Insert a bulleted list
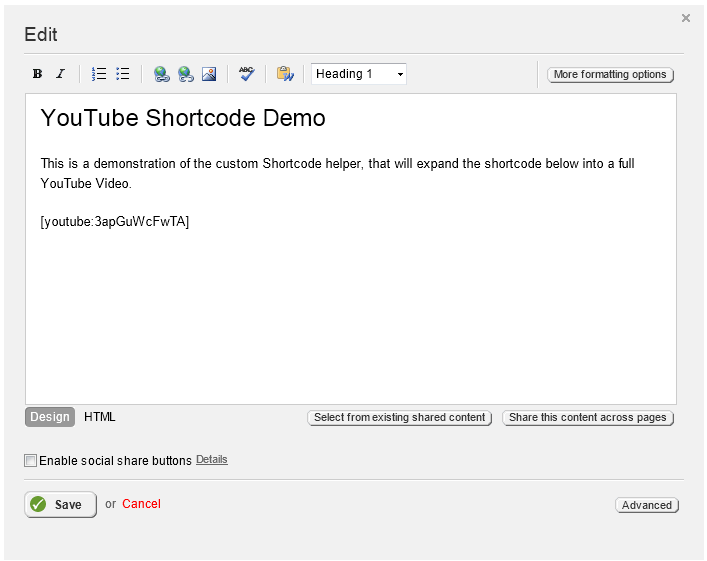The width and height of the screenshot is (707, 561). pos(123,74)
